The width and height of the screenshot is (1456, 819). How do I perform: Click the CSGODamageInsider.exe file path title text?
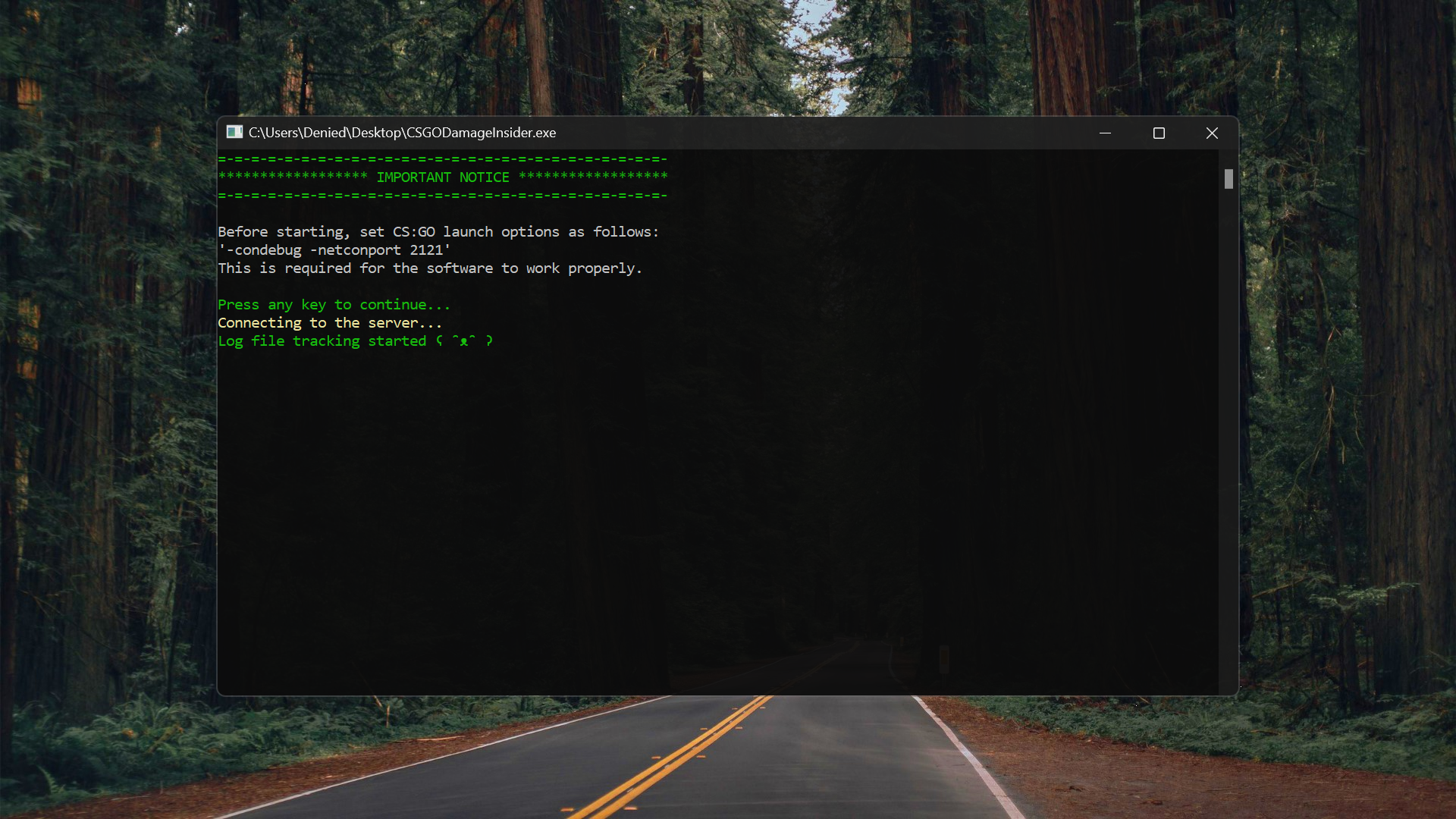(402, 133)
